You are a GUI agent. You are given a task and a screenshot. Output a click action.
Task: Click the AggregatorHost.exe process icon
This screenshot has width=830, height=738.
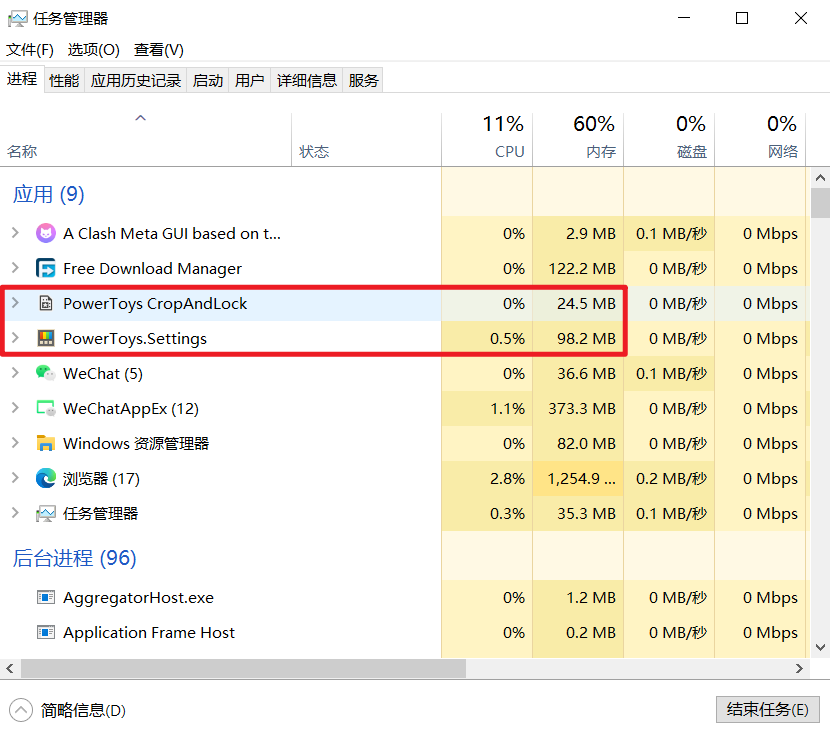coord(46,598)
